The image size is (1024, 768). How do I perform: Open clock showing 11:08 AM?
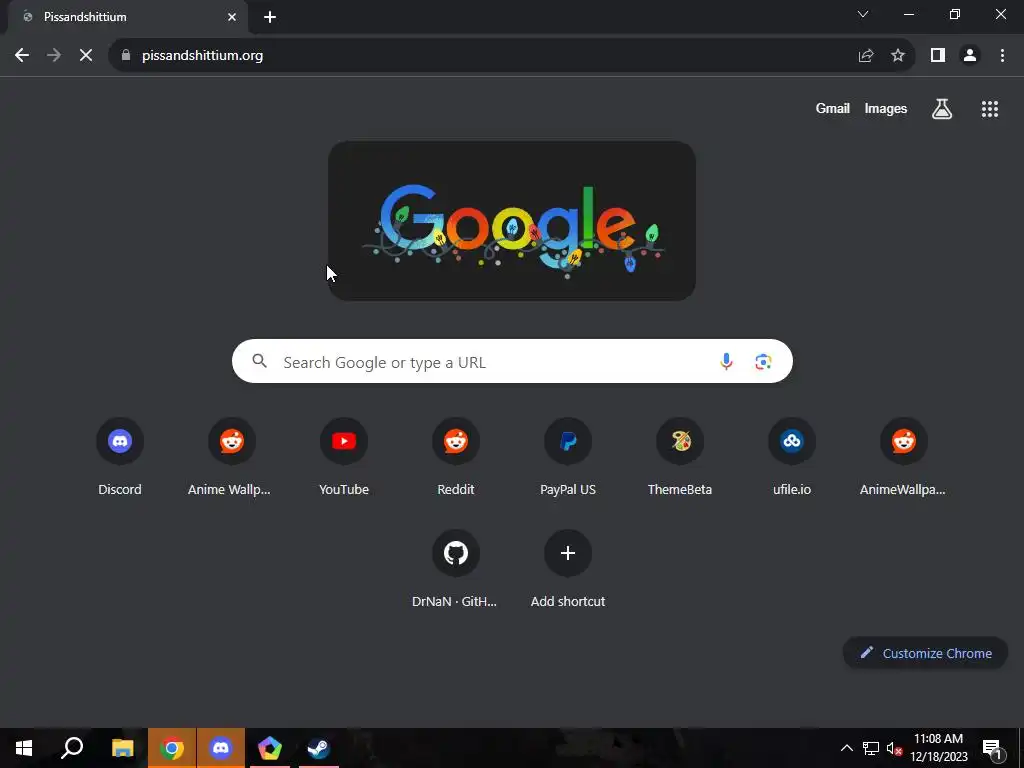pyautogui.click(x=938, y=748)
